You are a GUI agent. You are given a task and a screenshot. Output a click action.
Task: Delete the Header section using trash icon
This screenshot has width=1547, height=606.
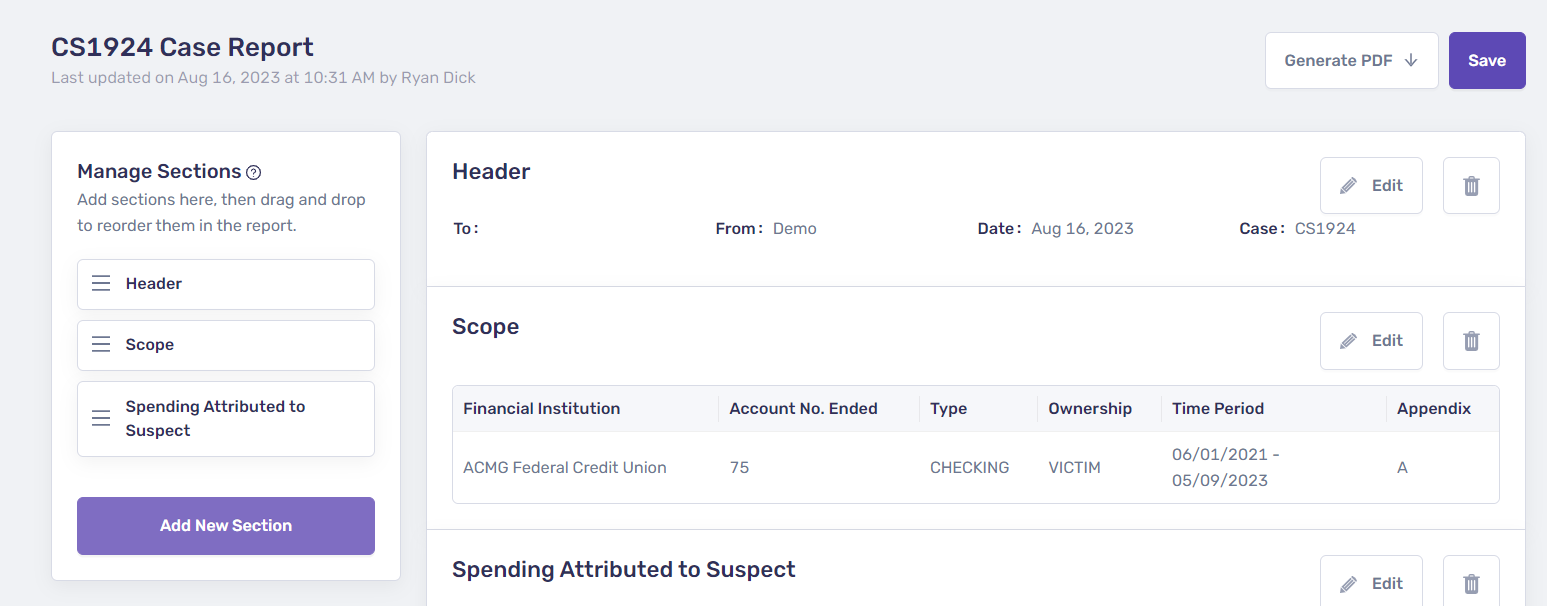coord(1471,186)
